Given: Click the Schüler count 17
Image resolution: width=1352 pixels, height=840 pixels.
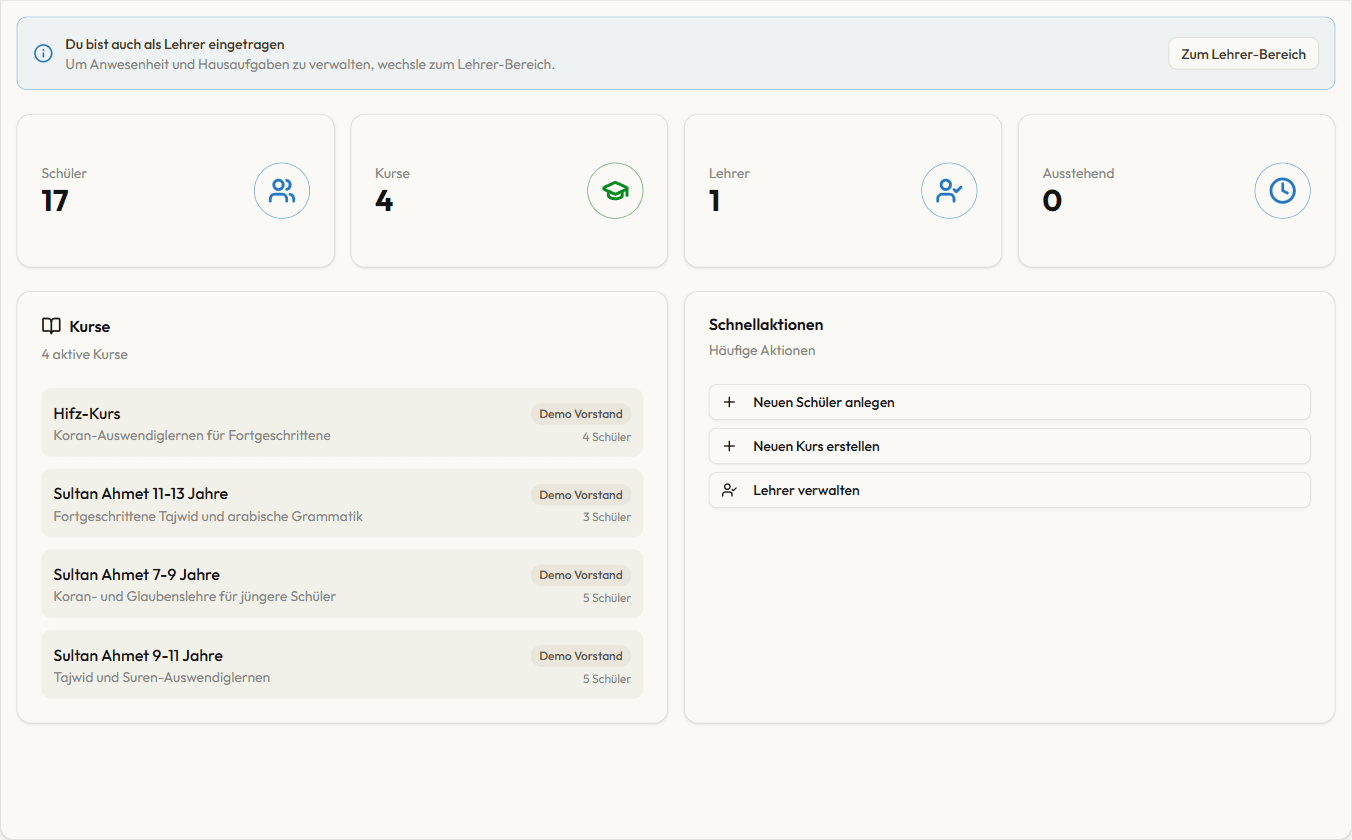Looking at the screenshot, I should [x=55, y=201].
